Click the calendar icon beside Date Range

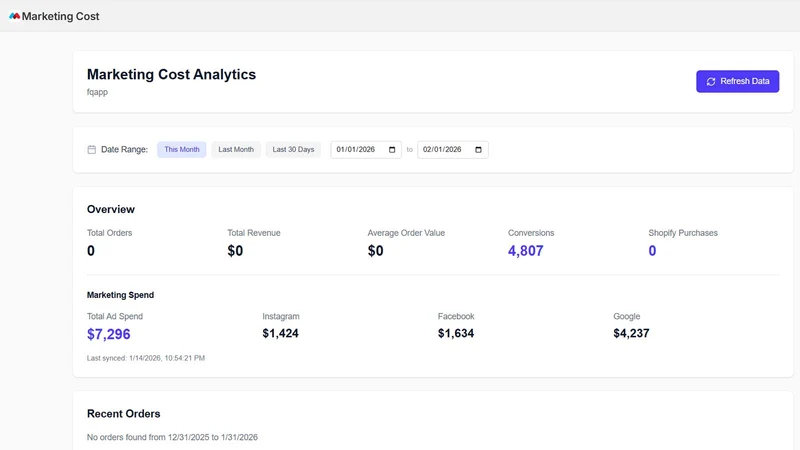[x=91, y=149]
